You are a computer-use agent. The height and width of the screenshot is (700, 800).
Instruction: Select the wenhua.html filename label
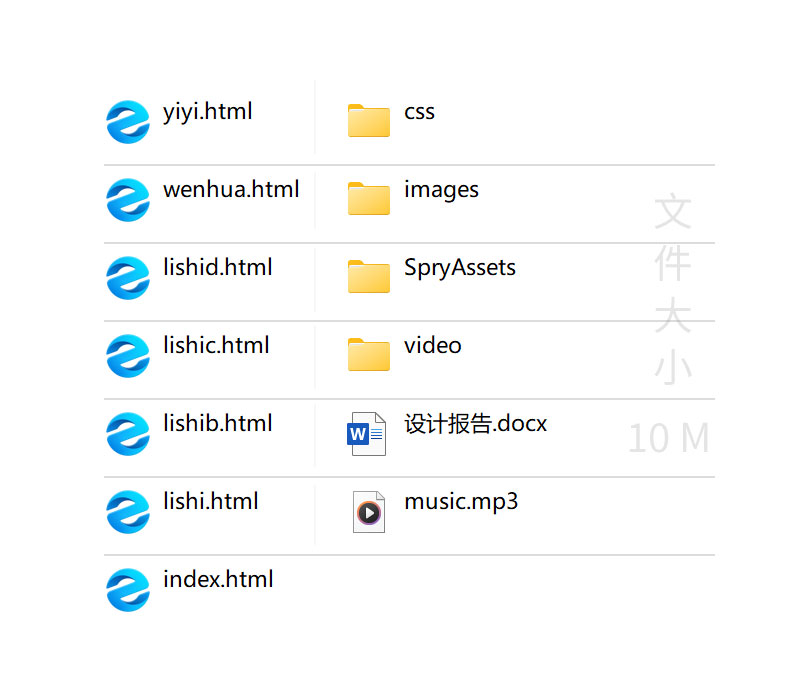tap(231, 190)
